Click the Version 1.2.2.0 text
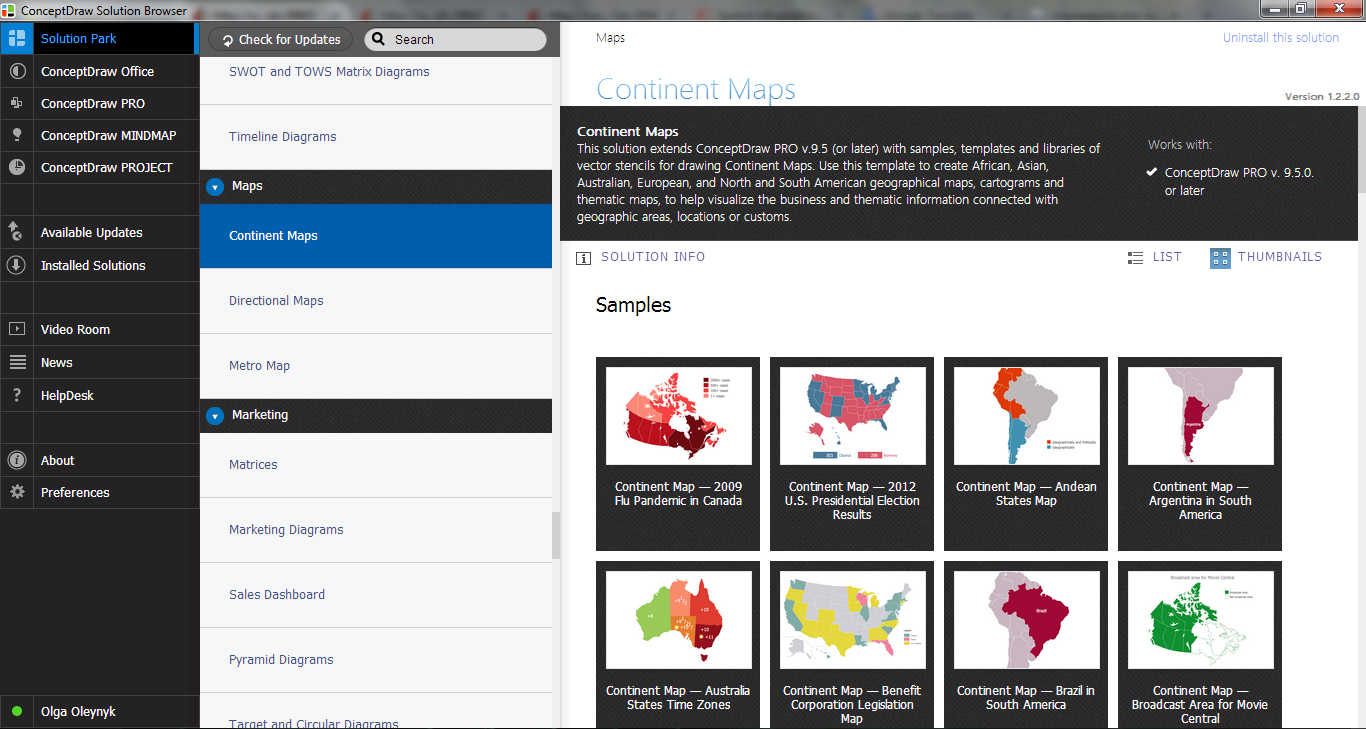 1322,97
